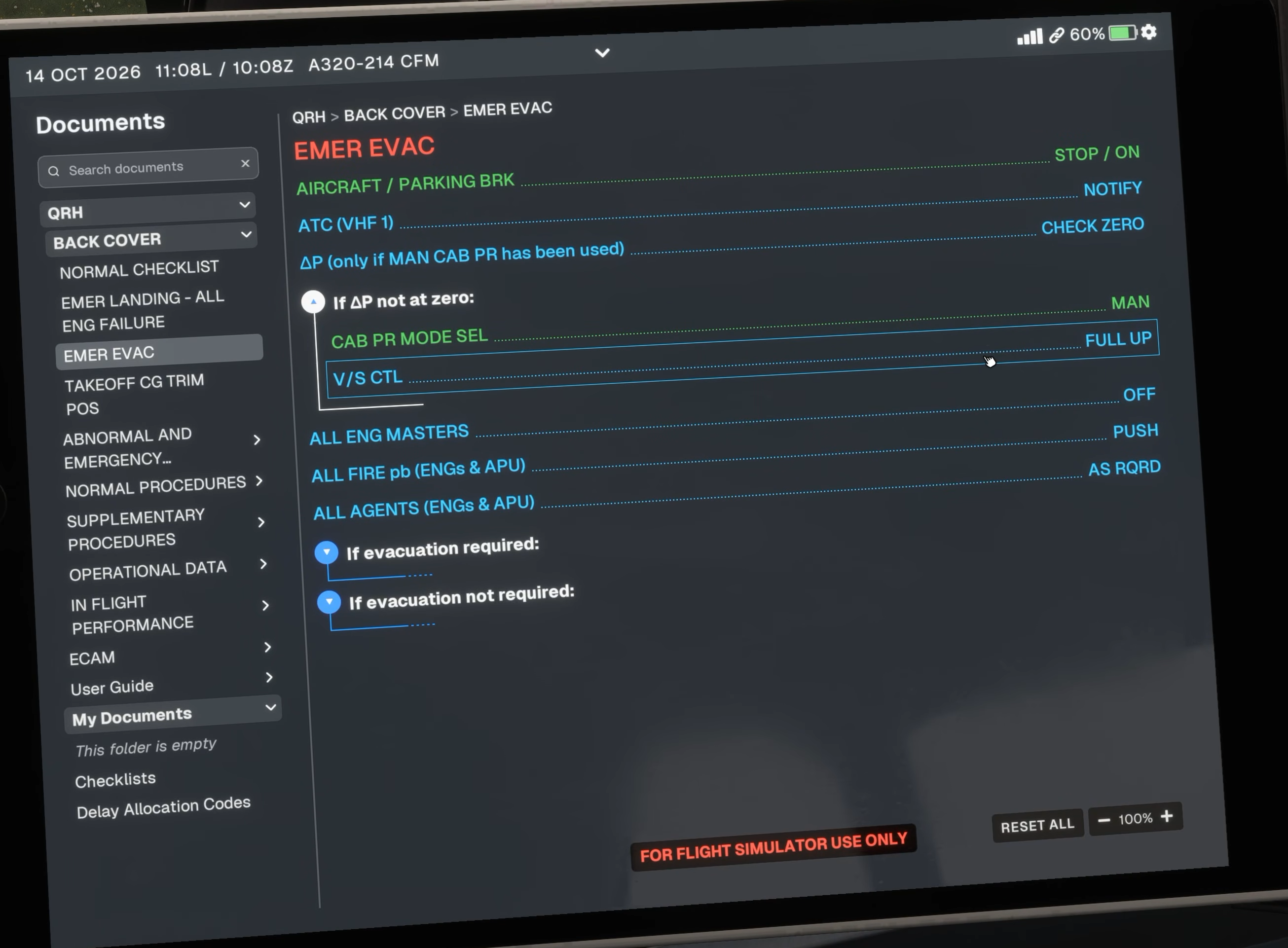Screen dimensions: 1288x948
Task: Check off ΔP MAN CAB PR item
Action: coord(722,243)
